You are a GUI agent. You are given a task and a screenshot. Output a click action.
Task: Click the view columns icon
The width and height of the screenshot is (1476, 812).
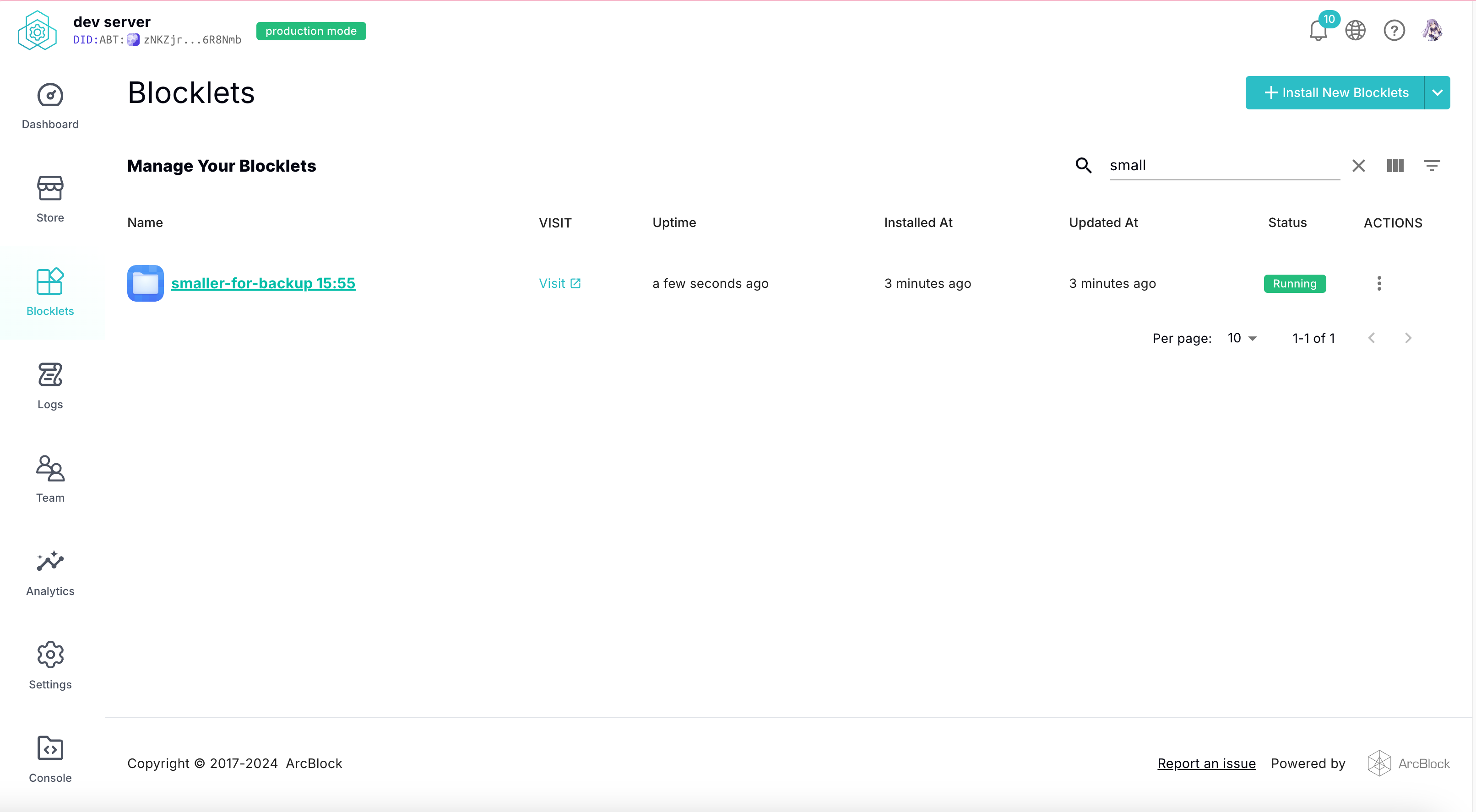point(1395,166)
